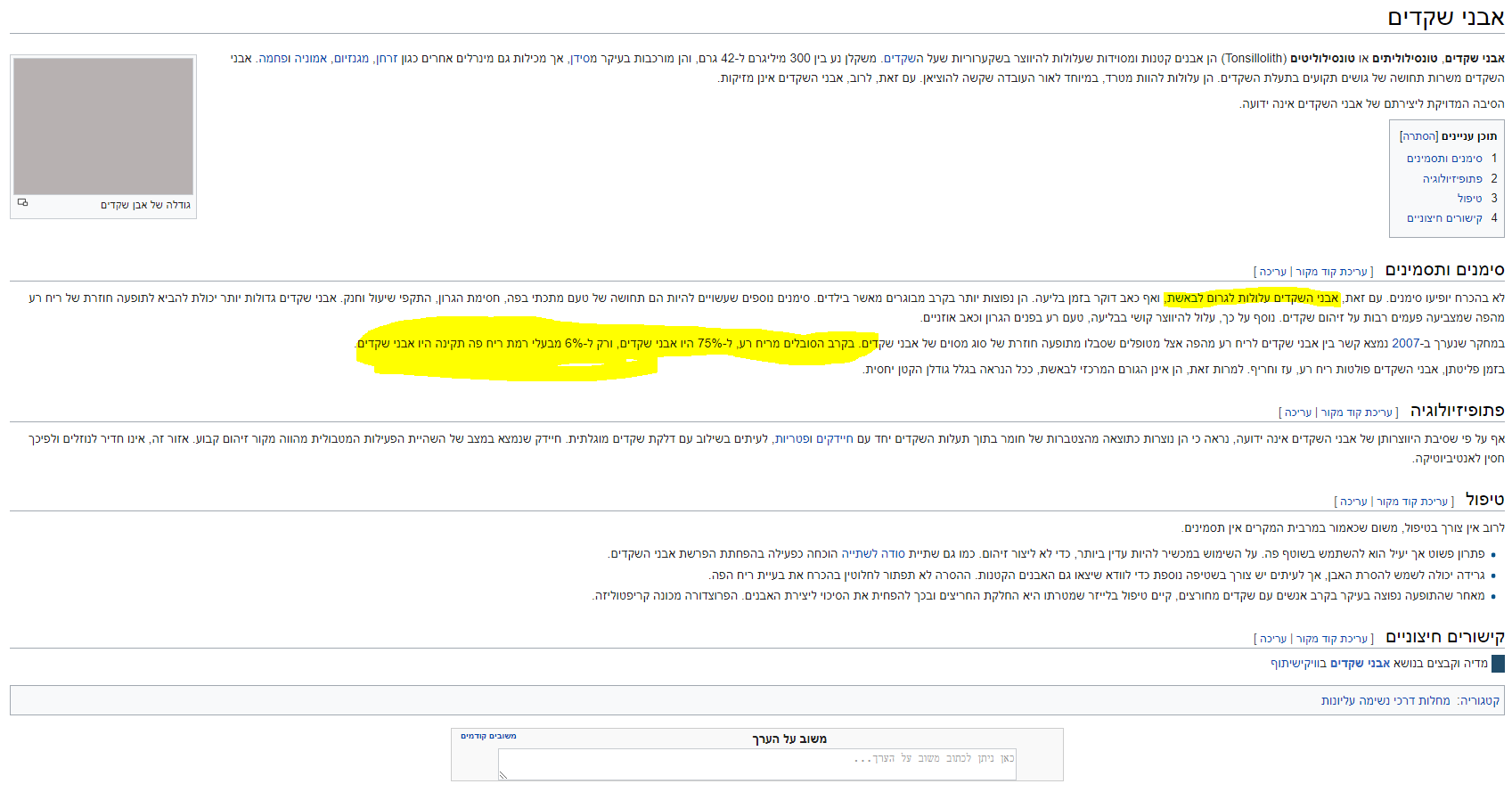Click עריכה beside the טיפול heading

1353,502
